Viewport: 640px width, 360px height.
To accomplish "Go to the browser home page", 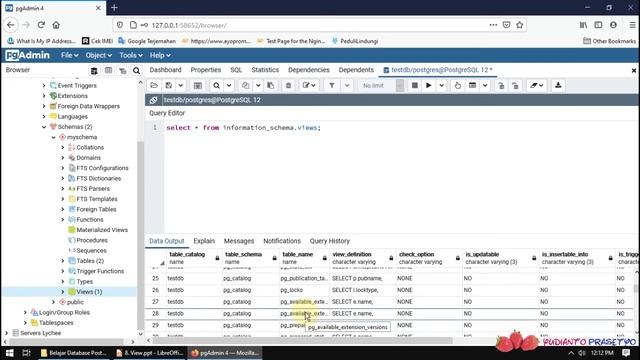I will coord(56,25).
